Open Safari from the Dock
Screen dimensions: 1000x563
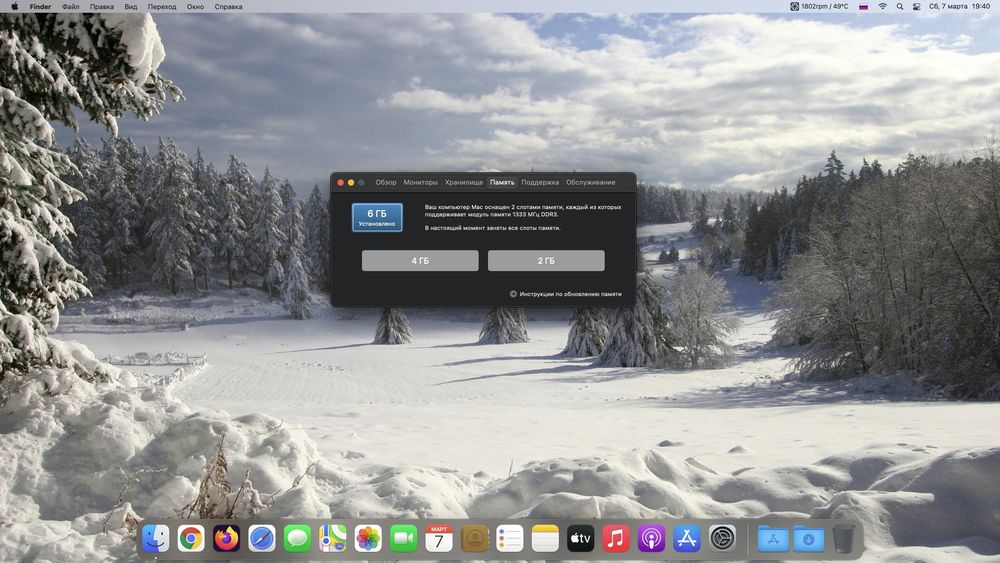(261, 539)
